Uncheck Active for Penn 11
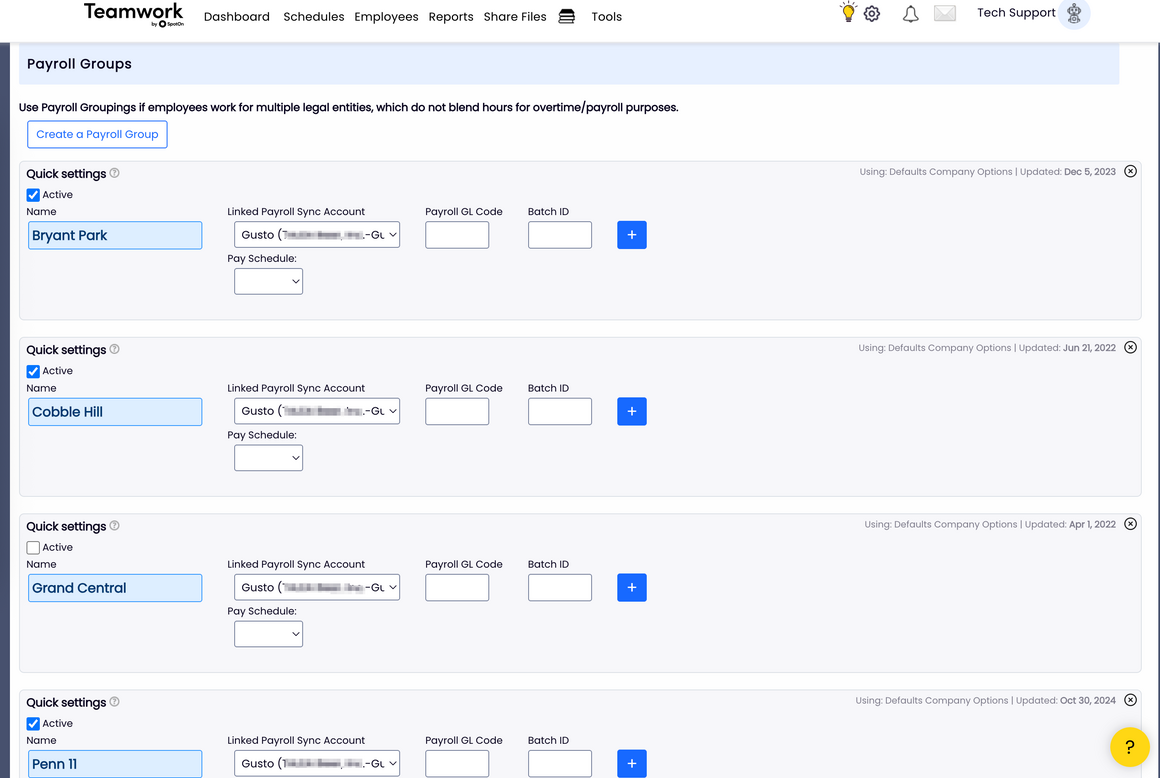1160x778 pixels. coord(33,724)
